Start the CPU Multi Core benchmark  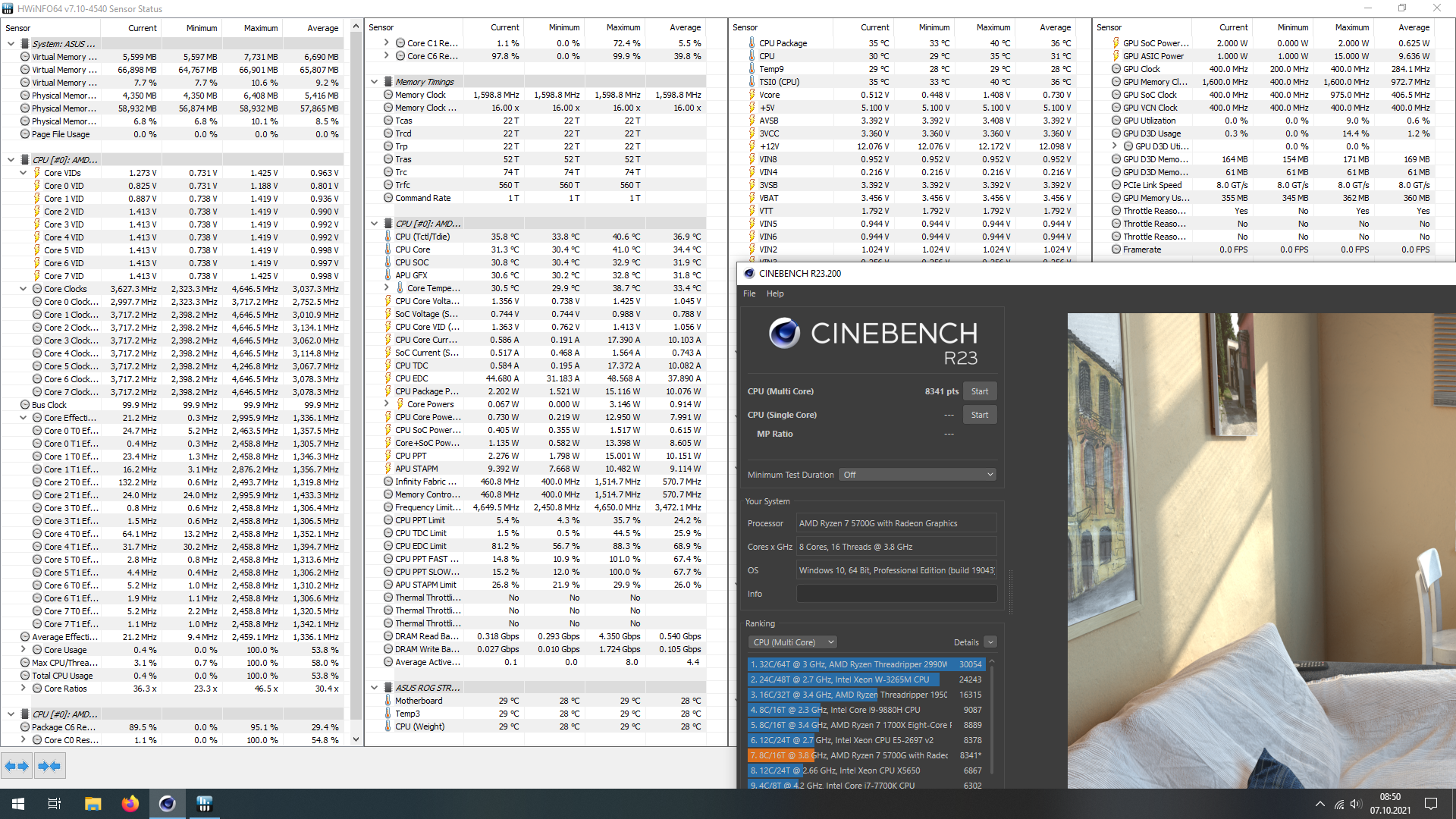pyautogui.click(x=979, y=391)
